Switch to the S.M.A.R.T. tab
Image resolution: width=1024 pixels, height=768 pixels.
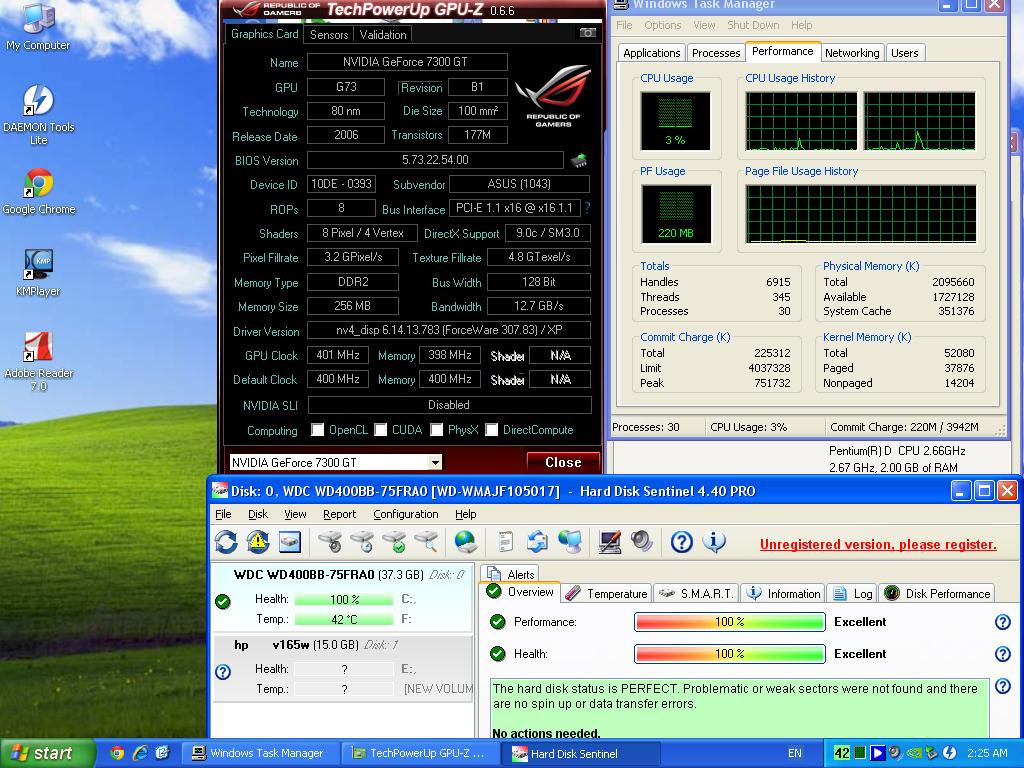(x=697, y=593)
